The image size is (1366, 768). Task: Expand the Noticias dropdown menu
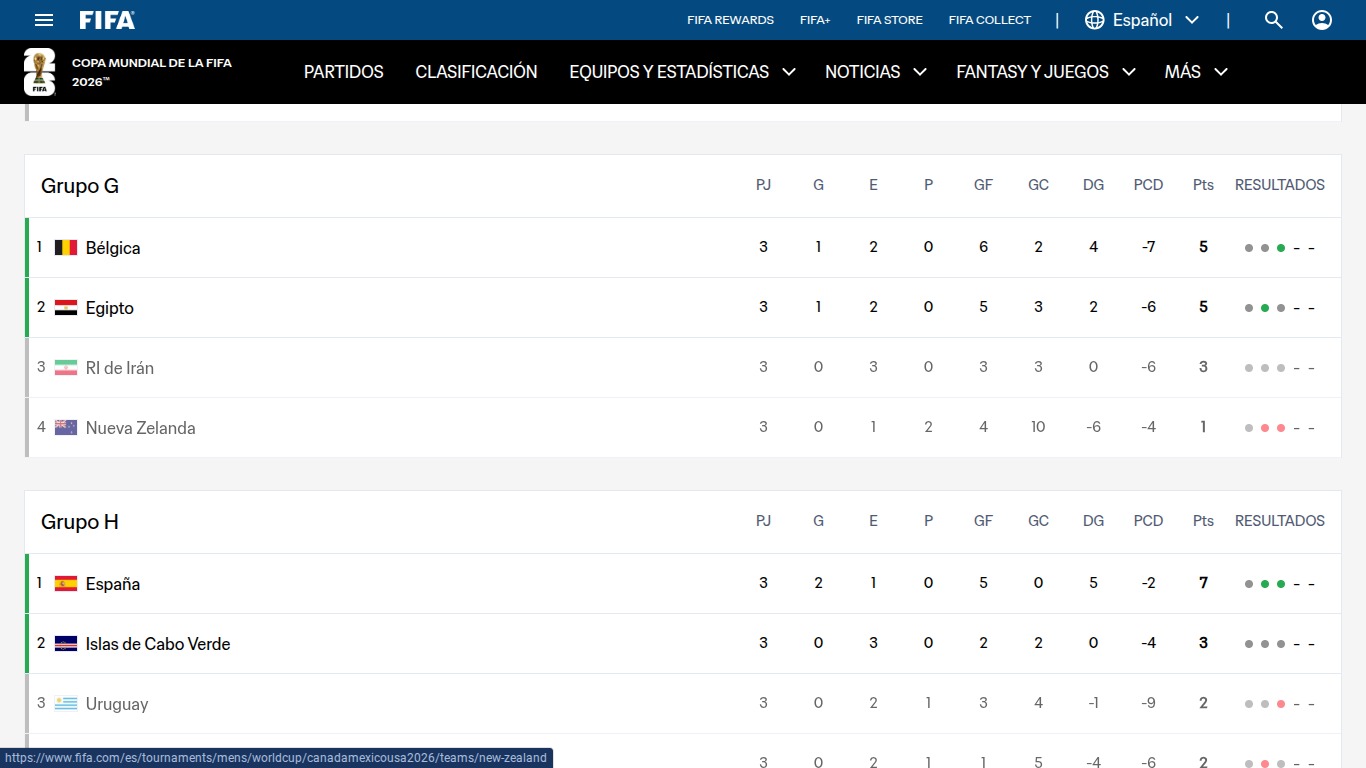(876, 72)
